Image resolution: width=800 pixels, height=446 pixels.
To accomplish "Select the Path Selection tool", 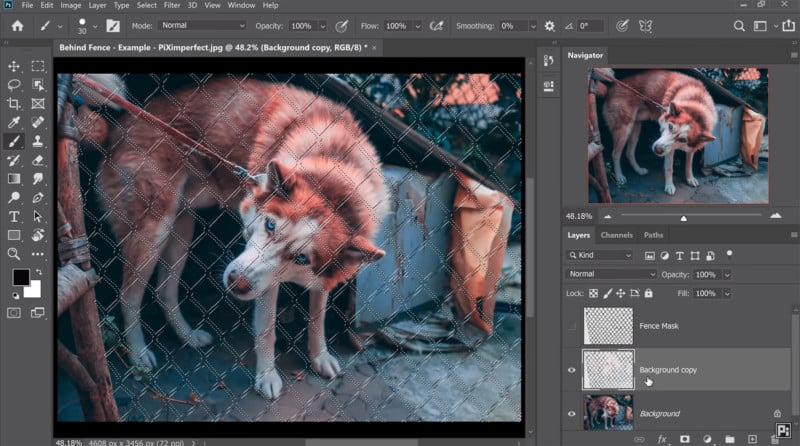I will 38,216.
